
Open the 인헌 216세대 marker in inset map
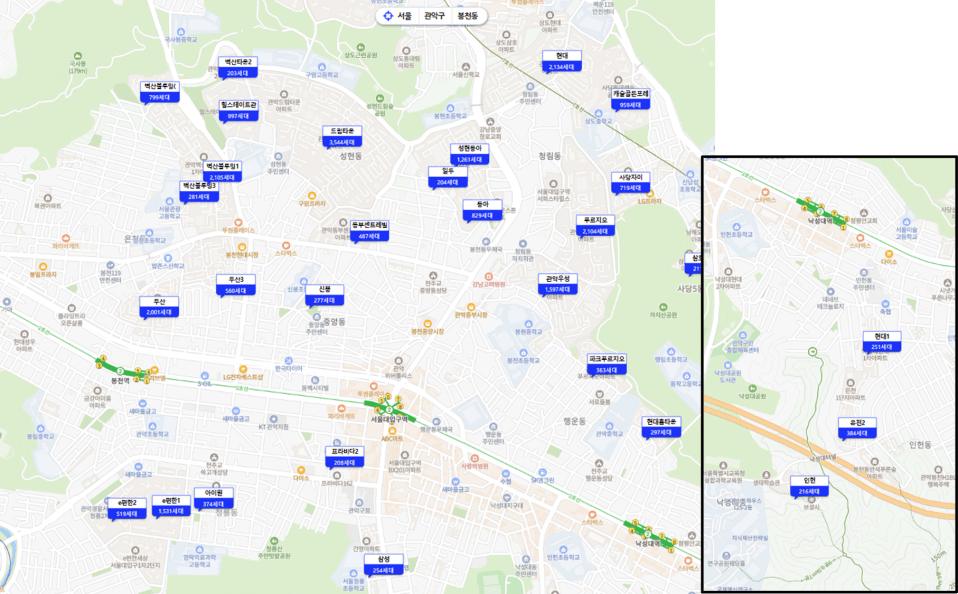tap(810, 486)
